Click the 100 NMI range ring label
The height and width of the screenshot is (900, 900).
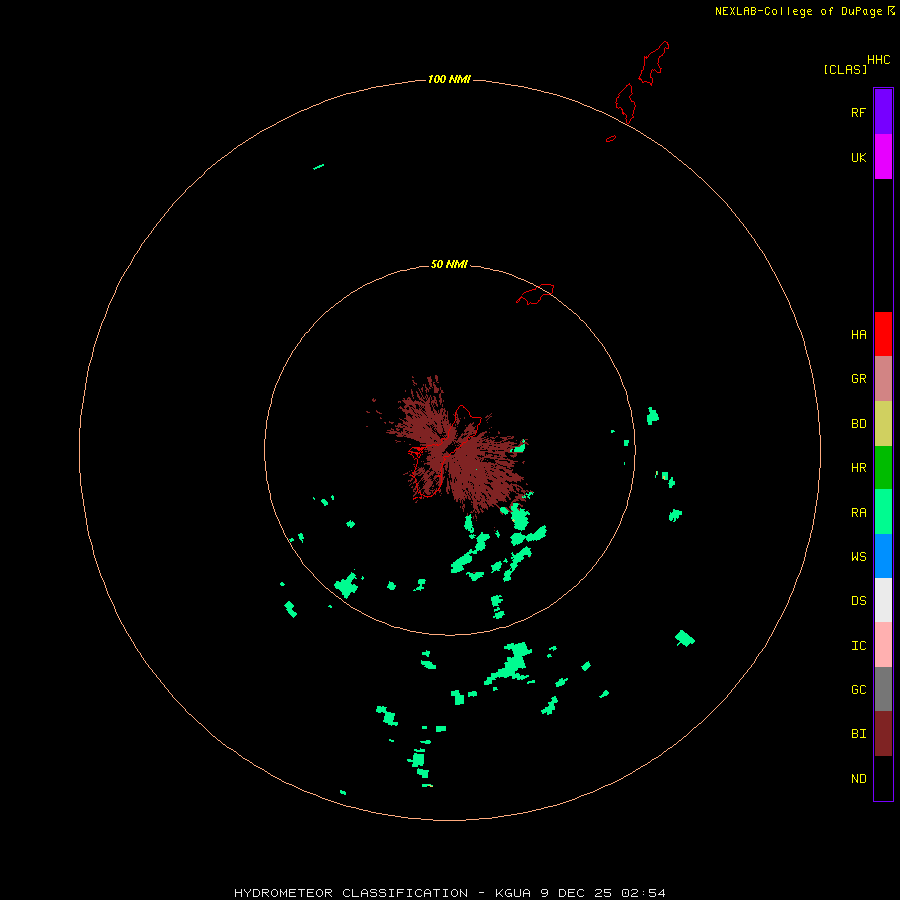pyautogui.click(x=449, y=79)
